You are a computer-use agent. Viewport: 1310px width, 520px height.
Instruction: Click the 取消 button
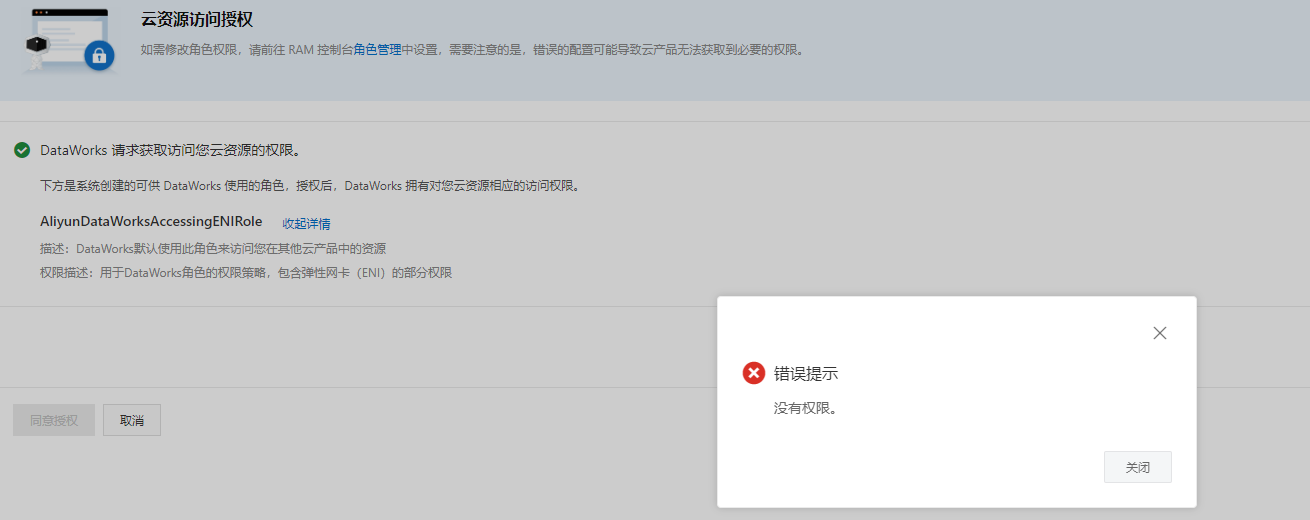coord(132,420)
